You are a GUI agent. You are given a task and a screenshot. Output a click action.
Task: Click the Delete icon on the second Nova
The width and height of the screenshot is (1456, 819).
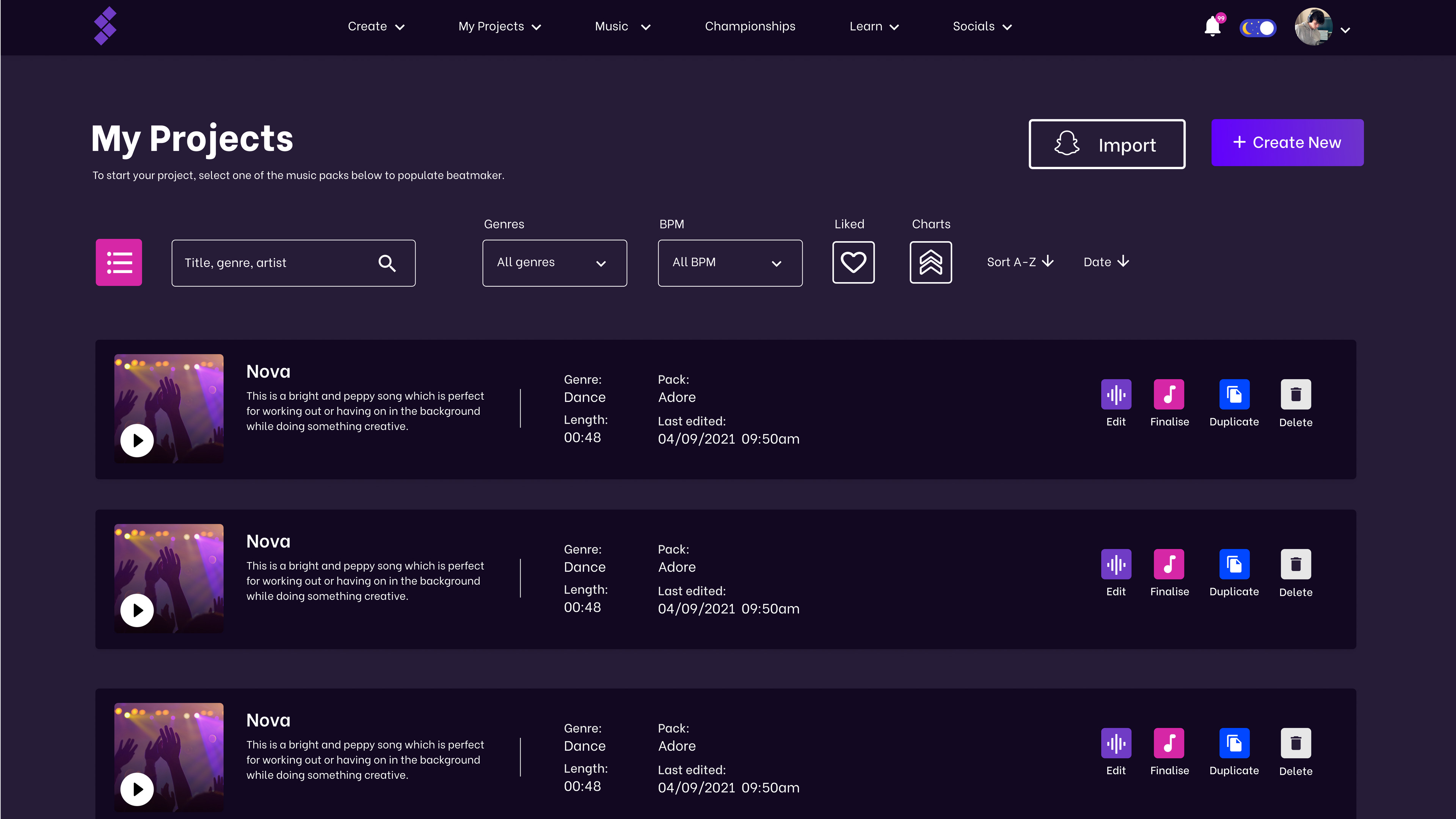pos(1296,564)
